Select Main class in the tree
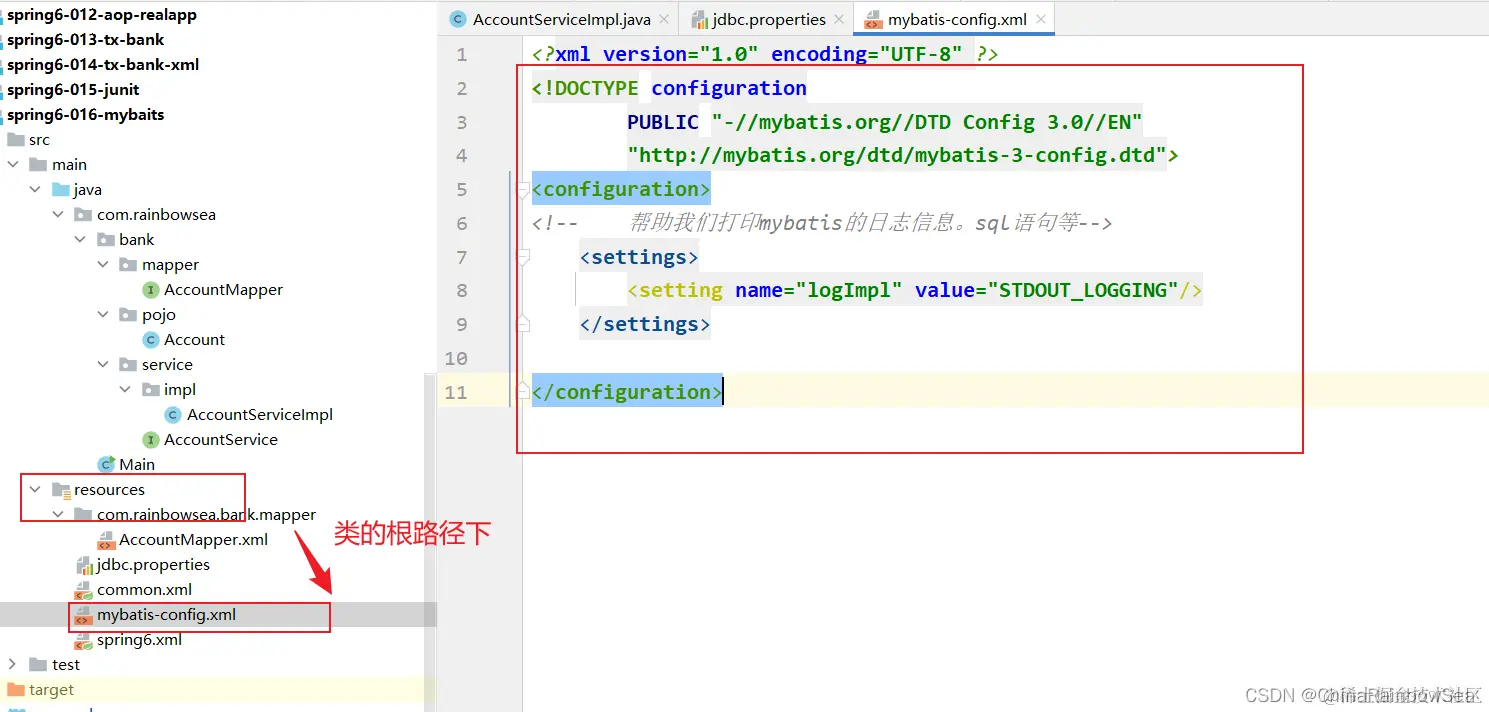This screenshot has width=1489, height=712. pyautogui.click(x=137, y=464)
